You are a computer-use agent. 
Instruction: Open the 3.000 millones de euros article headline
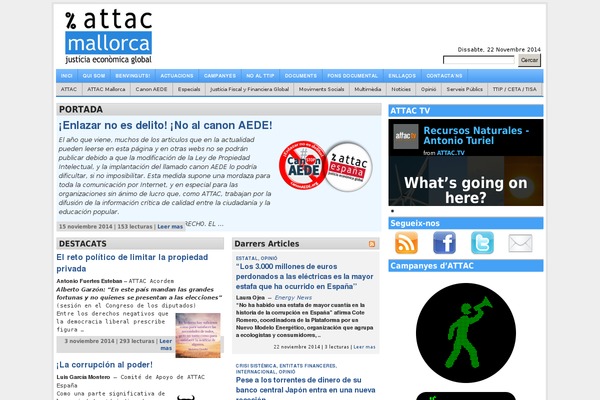click(x=305, y=276)
